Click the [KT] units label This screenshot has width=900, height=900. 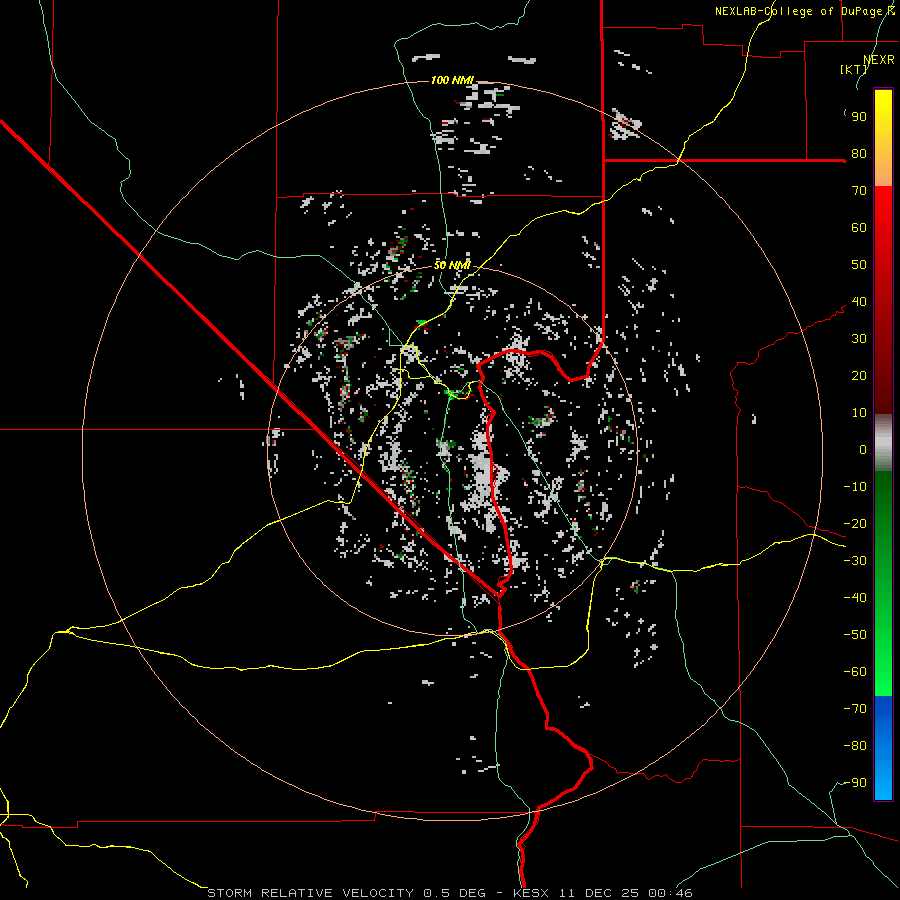coord(853,69)
